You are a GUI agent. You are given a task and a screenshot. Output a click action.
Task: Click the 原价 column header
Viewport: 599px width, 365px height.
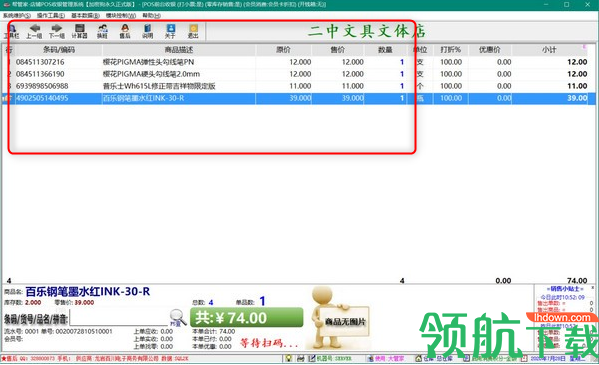pyautogui.click(x=283, y=50)
